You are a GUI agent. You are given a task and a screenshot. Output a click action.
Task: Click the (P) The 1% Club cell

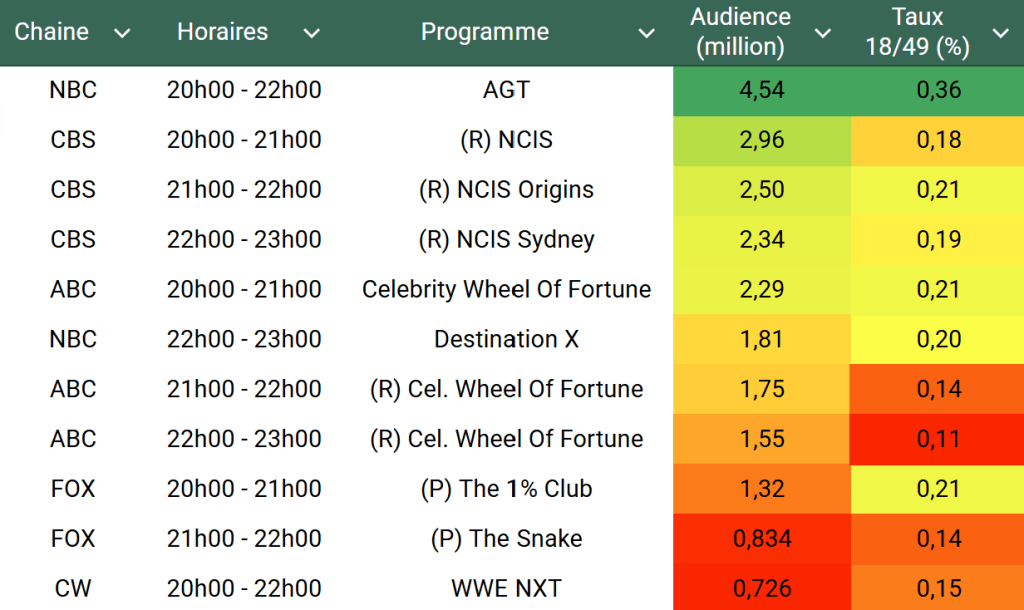(x=506, y=489)
